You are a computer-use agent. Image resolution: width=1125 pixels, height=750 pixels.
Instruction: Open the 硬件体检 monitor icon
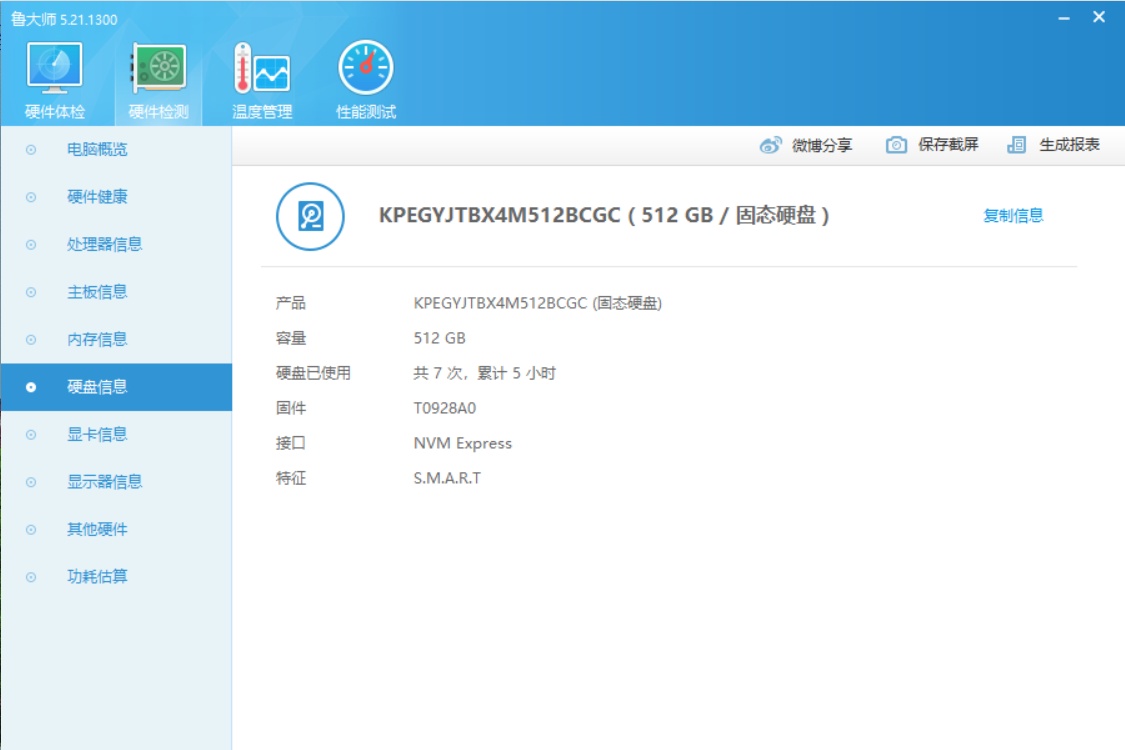55,68
